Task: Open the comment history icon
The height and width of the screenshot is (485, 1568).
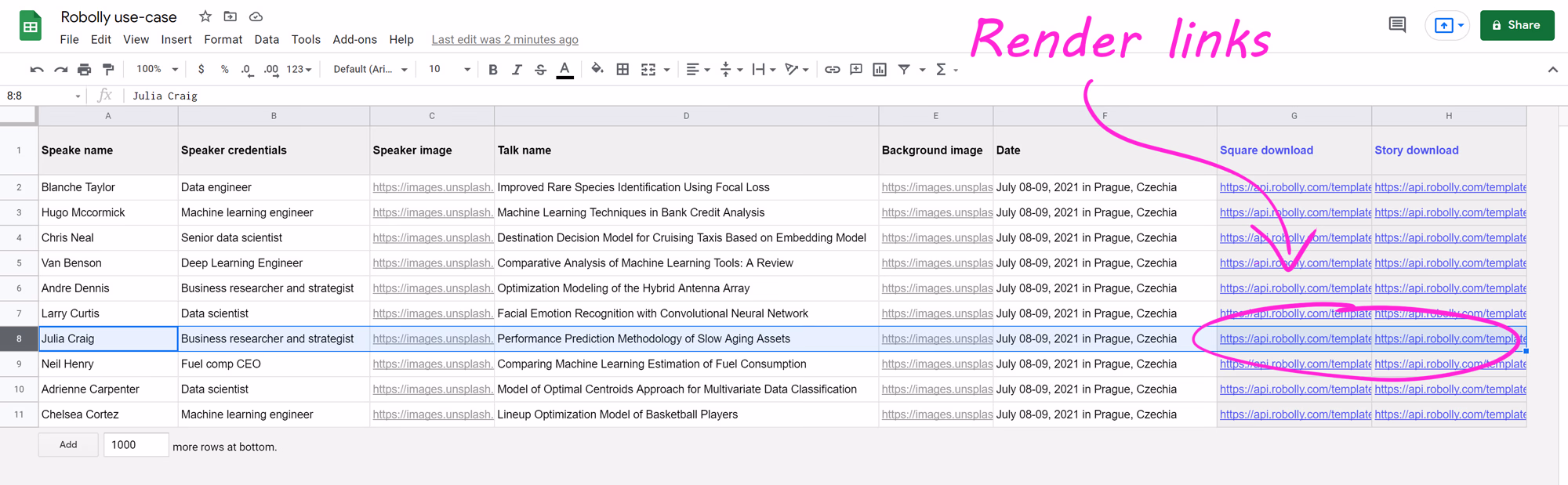Action: 1397,25
